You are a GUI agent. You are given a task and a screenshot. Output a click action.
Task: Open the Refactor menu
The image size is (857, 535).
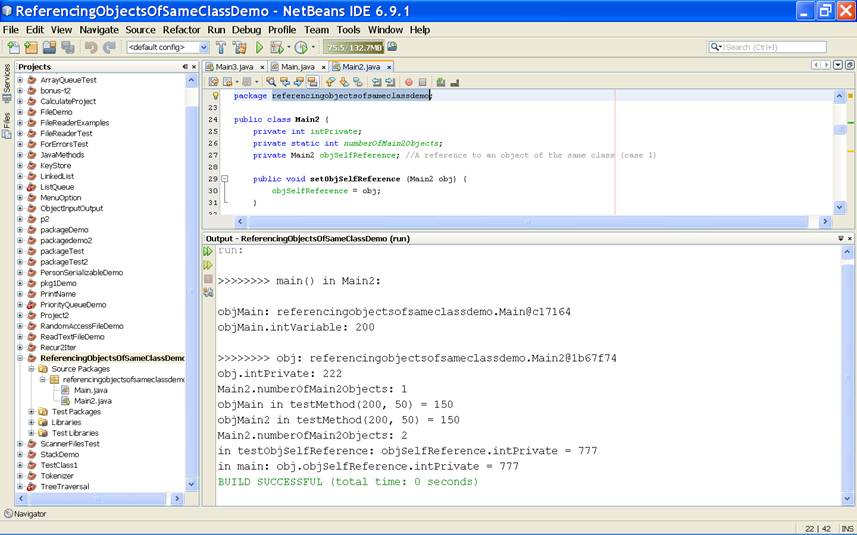click(181, 30)
